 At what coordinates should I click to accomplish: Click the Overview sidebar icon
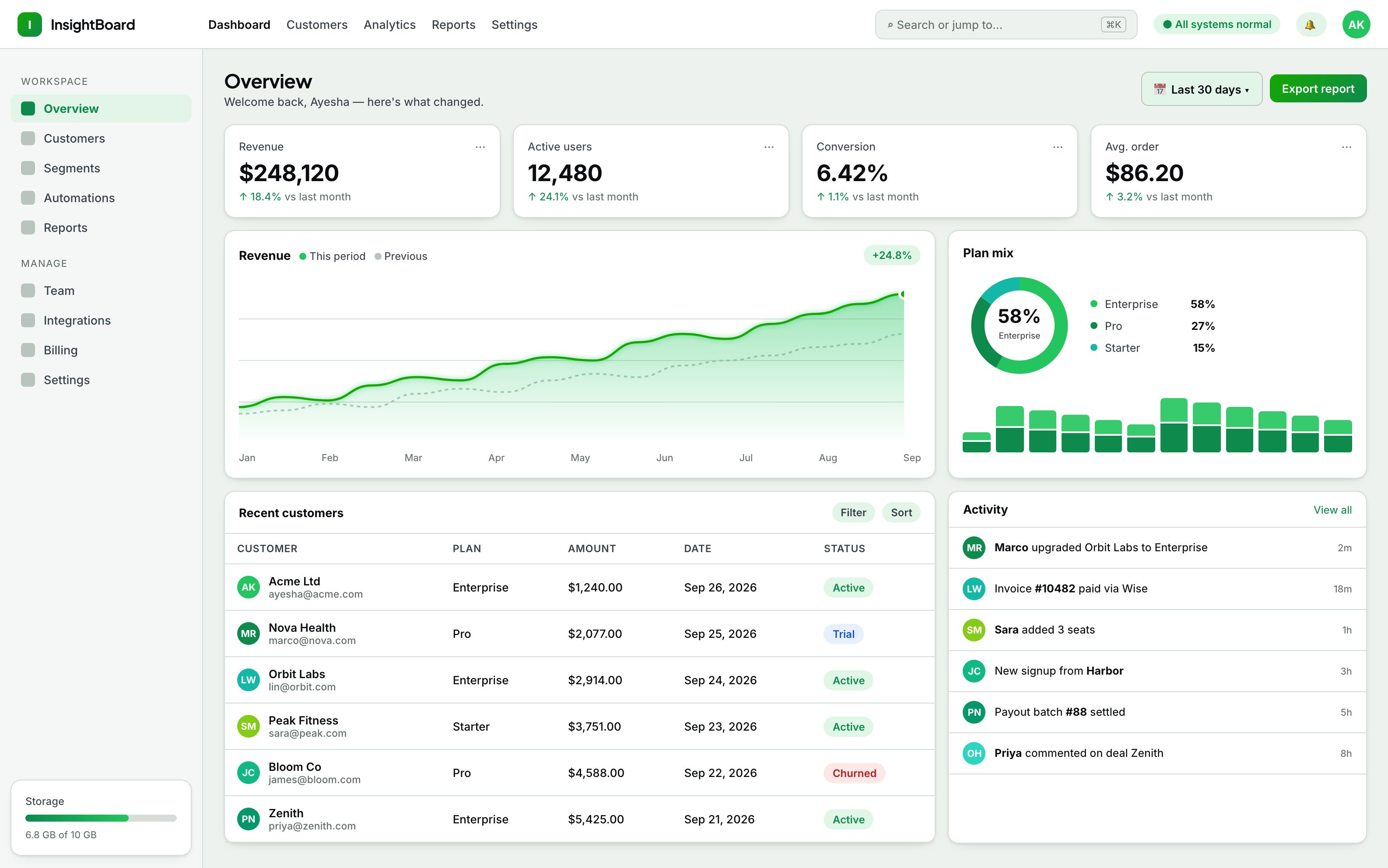point(28,108)
